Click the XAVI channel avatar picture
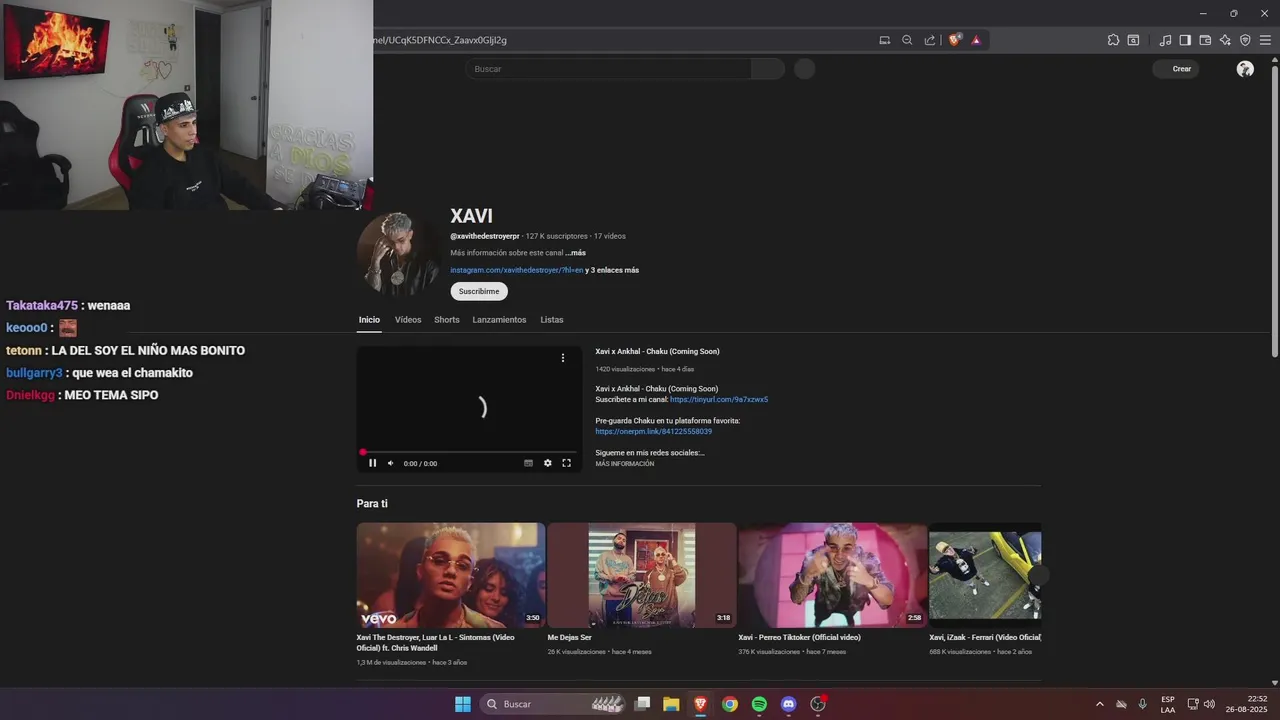The image size is (1280, 720). pyautogui.click(x=398, y=254)
